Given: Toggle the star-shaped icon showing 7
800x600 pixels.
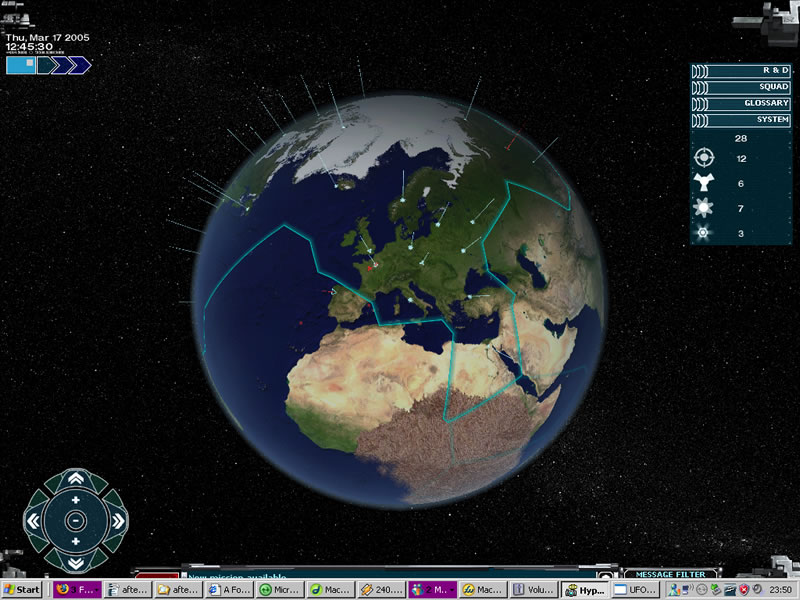Looking at the screenshot, I should pyautogui.click(x=705, y=208).
